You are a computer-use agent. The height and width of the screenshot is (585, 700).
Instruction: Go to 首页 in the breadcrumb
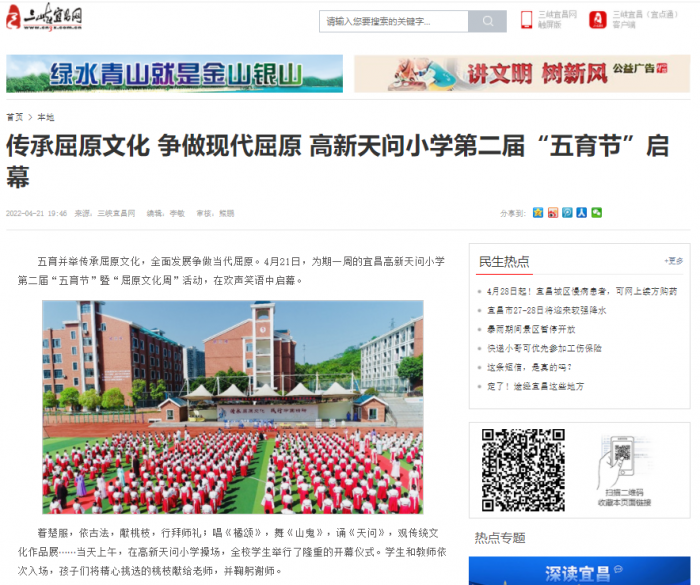tap(15, 117)
